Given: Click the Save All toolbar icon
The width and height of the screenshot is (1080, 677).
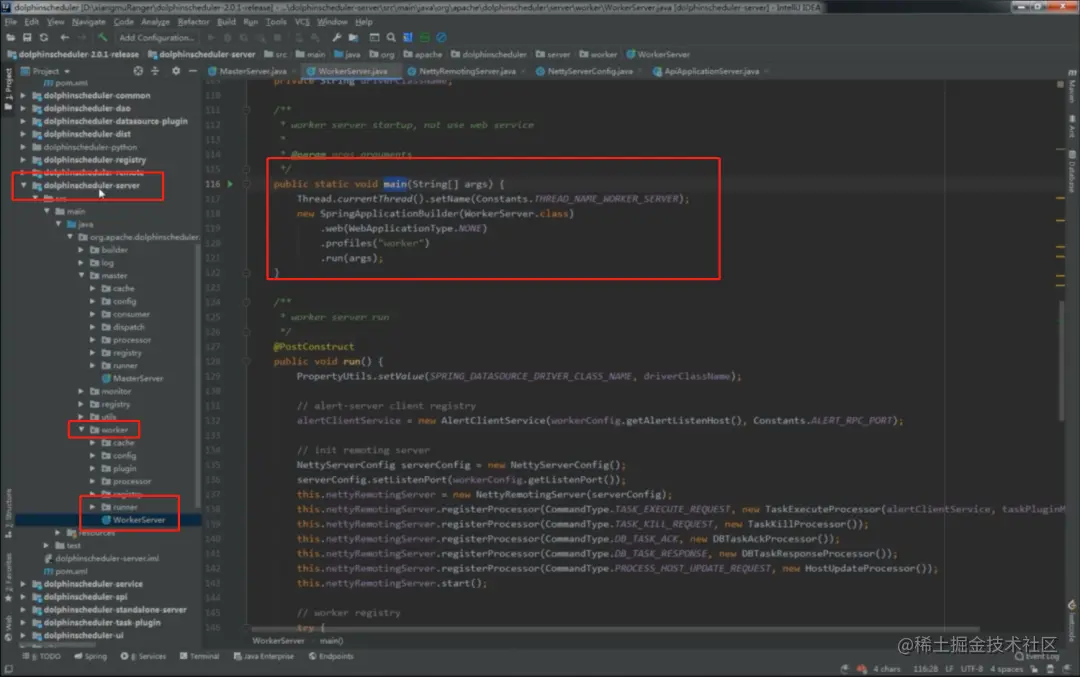Looking at the screenshot, I should tap(27, 37).
